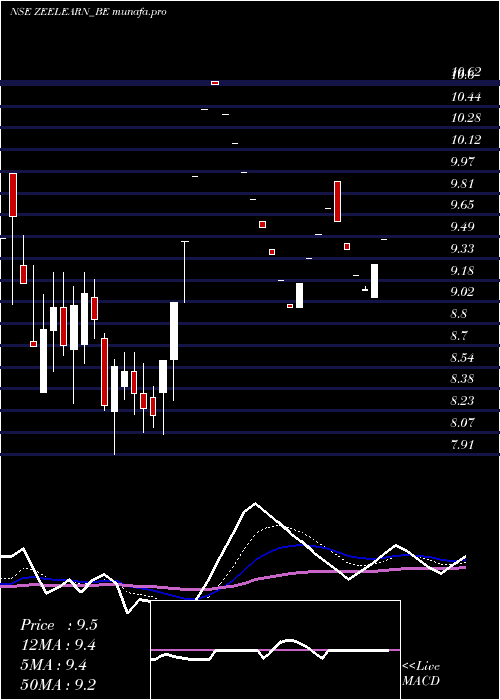Click the 8.23 price axis label
Viewport: 500px width, 700px height.
pyautogui.click(x=462, y=401)
